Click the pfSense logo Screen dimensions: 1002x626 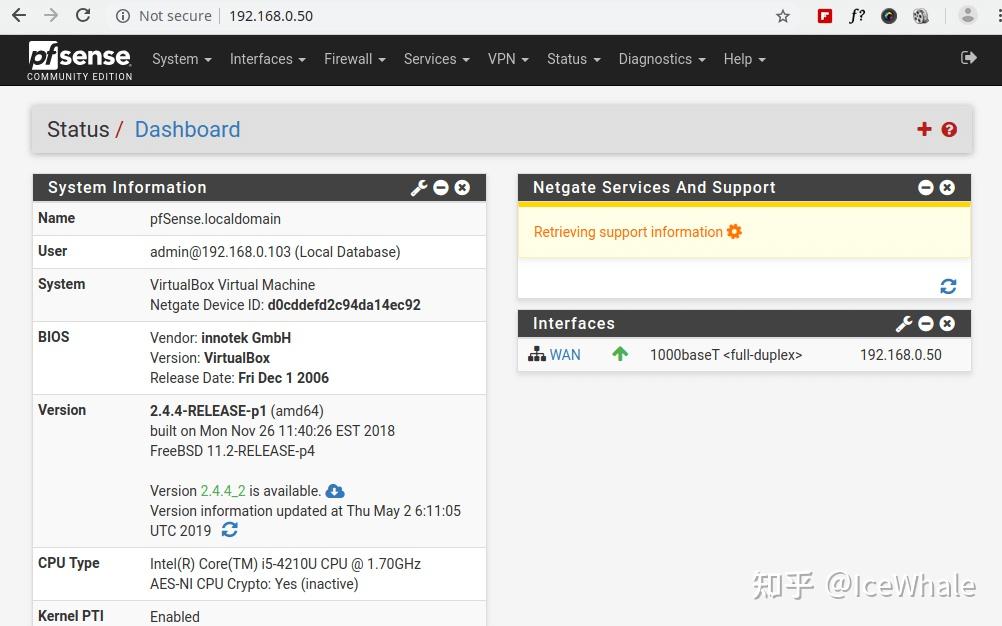click(x=79, y=60)
